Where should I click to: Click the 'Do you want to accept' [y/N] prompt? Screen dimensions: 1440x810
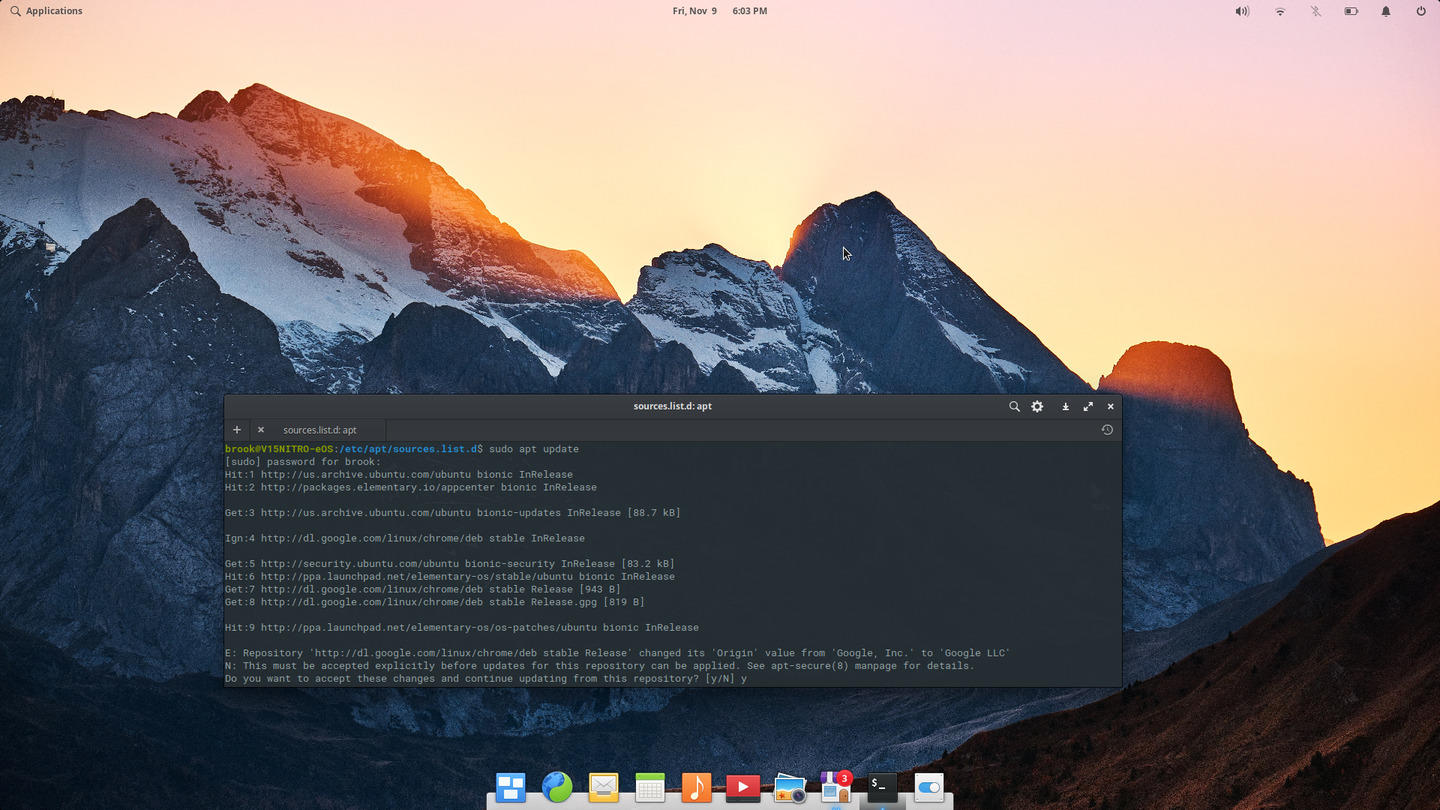coord(486,679)
